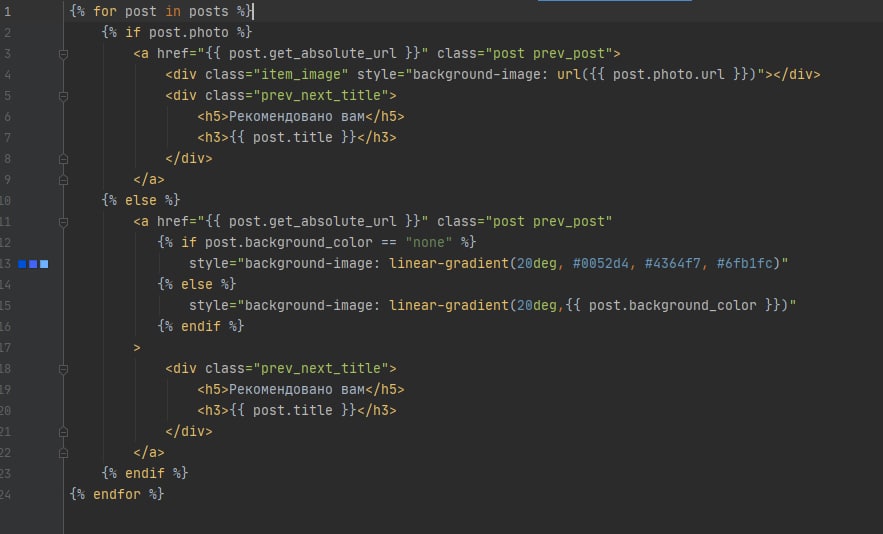Image resolution: width=883 pixels, height=534 pixels.
Task: Click the closing "</a>" on line 9
Action: (149, 180)
